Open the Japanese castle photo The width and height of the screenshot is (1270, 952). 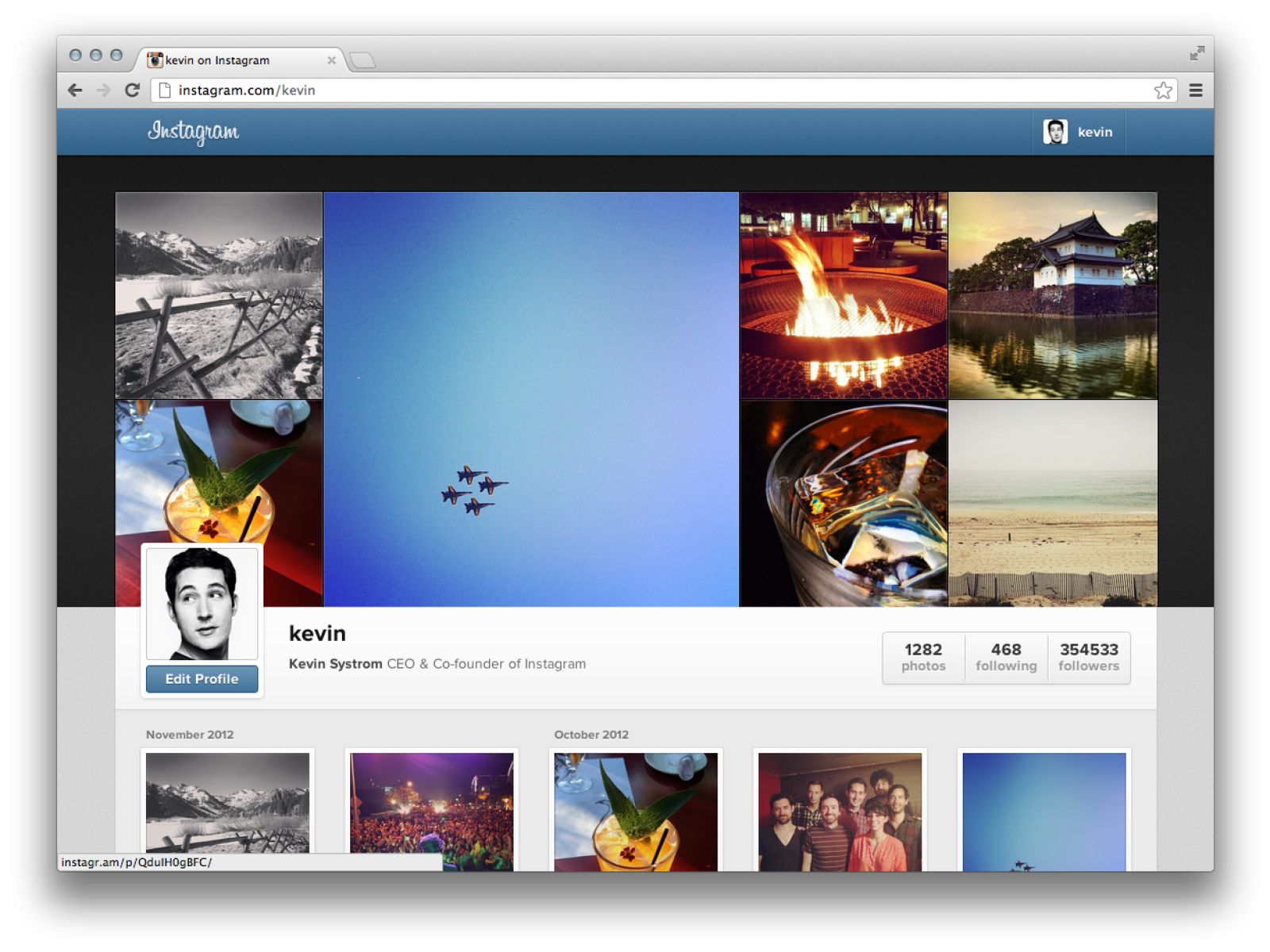point(1053,295)
